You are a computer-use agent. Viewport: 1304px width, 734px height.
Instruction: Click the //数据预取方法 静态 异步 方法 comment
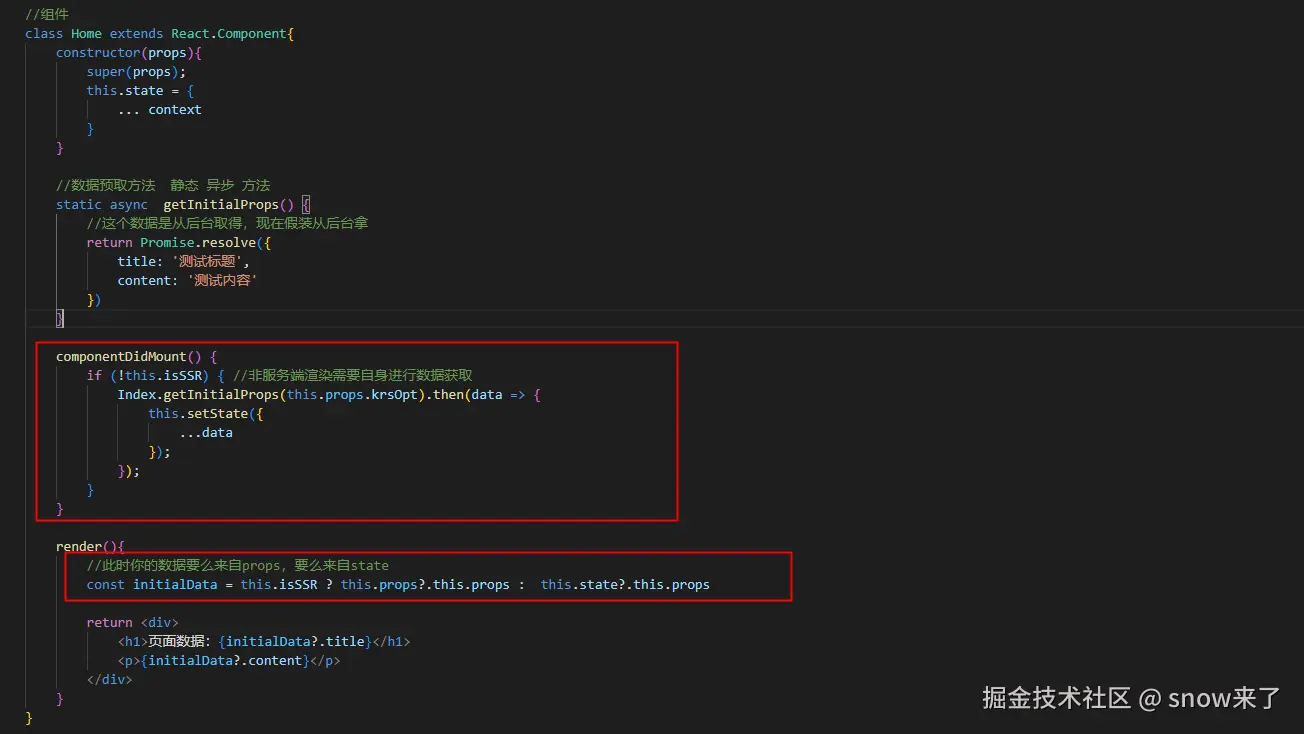(x=163, y=185)
